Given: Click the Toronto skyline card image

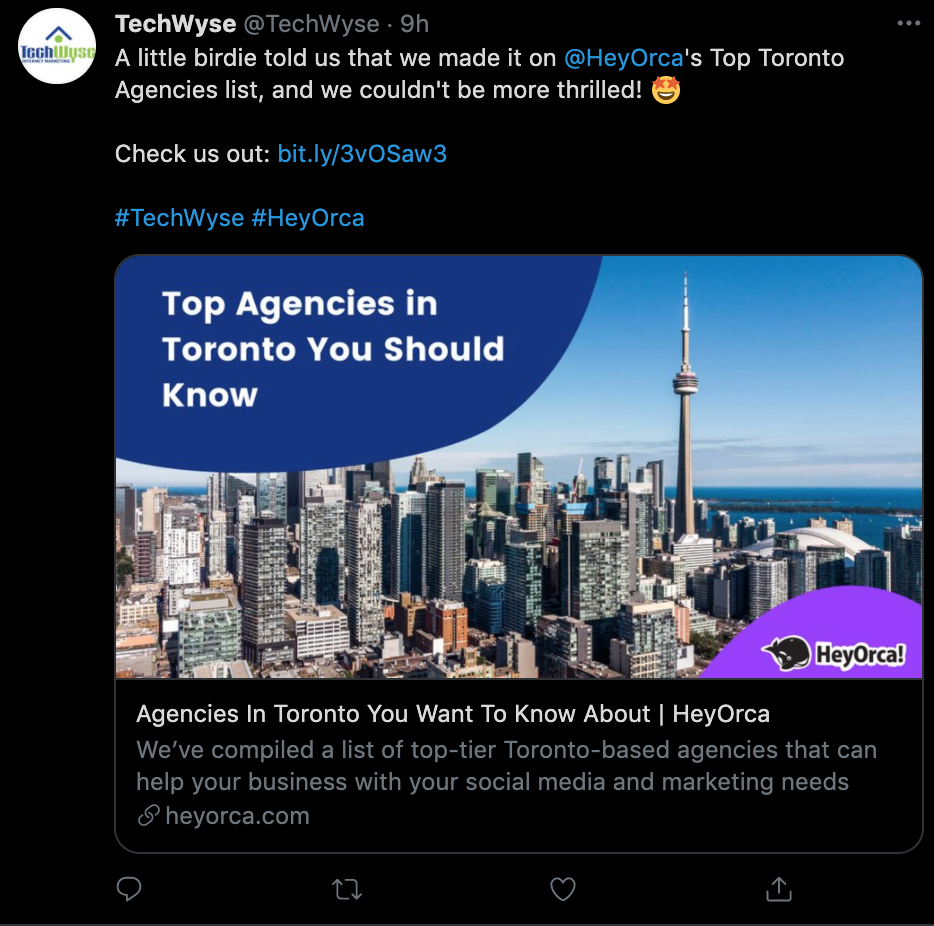Looking at the screenshot, I should coord(519,467).
